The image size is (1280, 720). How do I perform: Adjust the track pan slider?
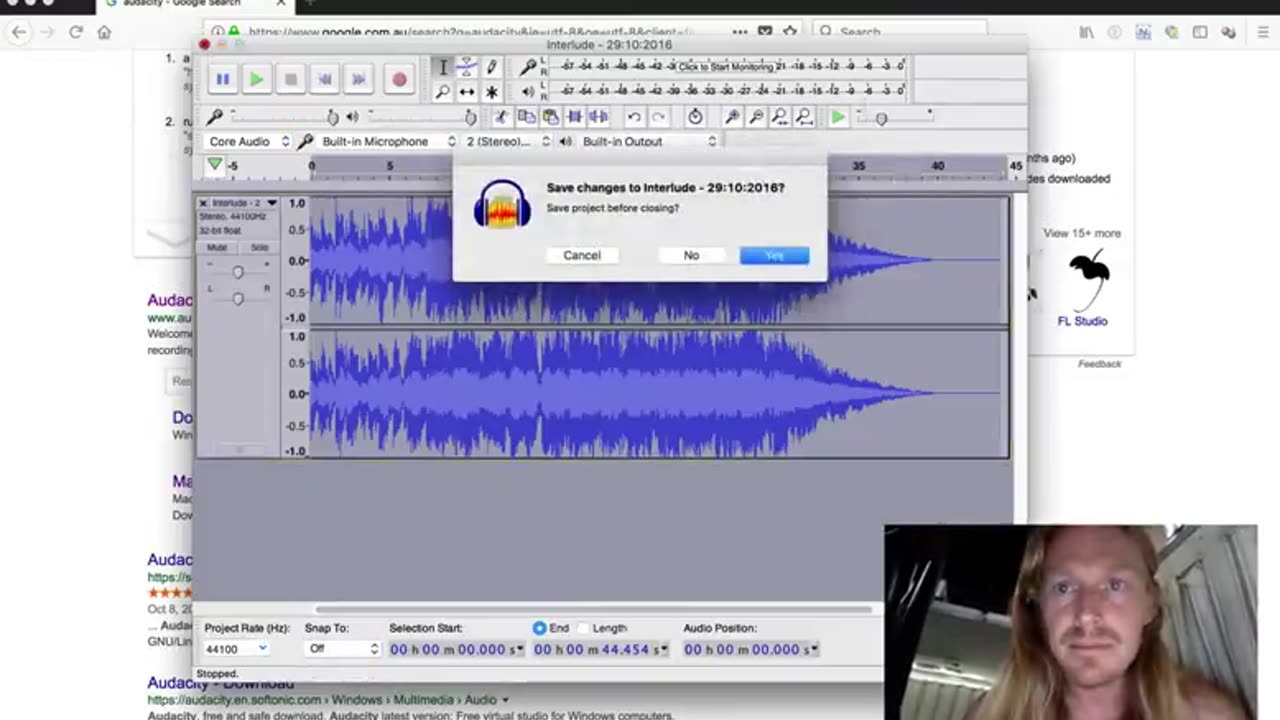(x=238, y=298)
